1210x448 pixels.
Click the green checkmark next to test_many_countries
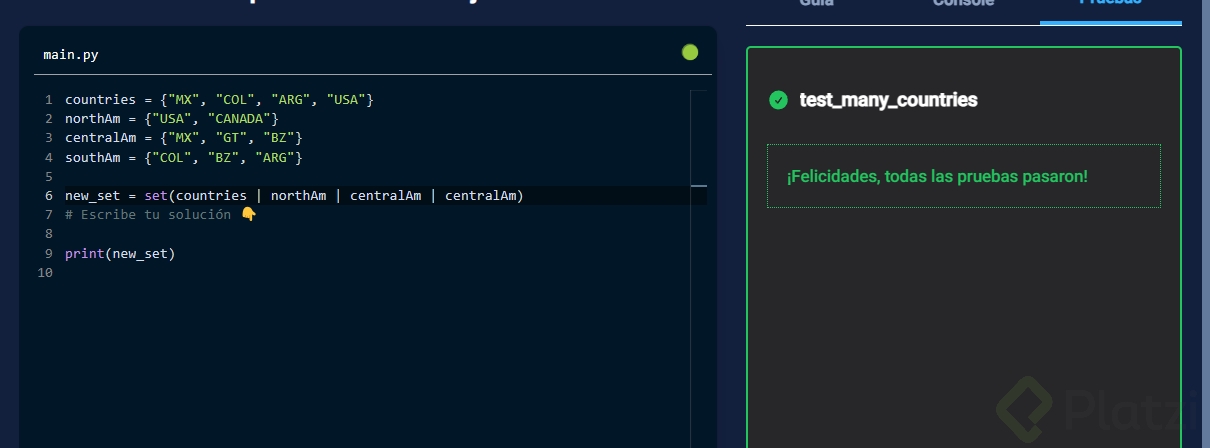[778, 100]
